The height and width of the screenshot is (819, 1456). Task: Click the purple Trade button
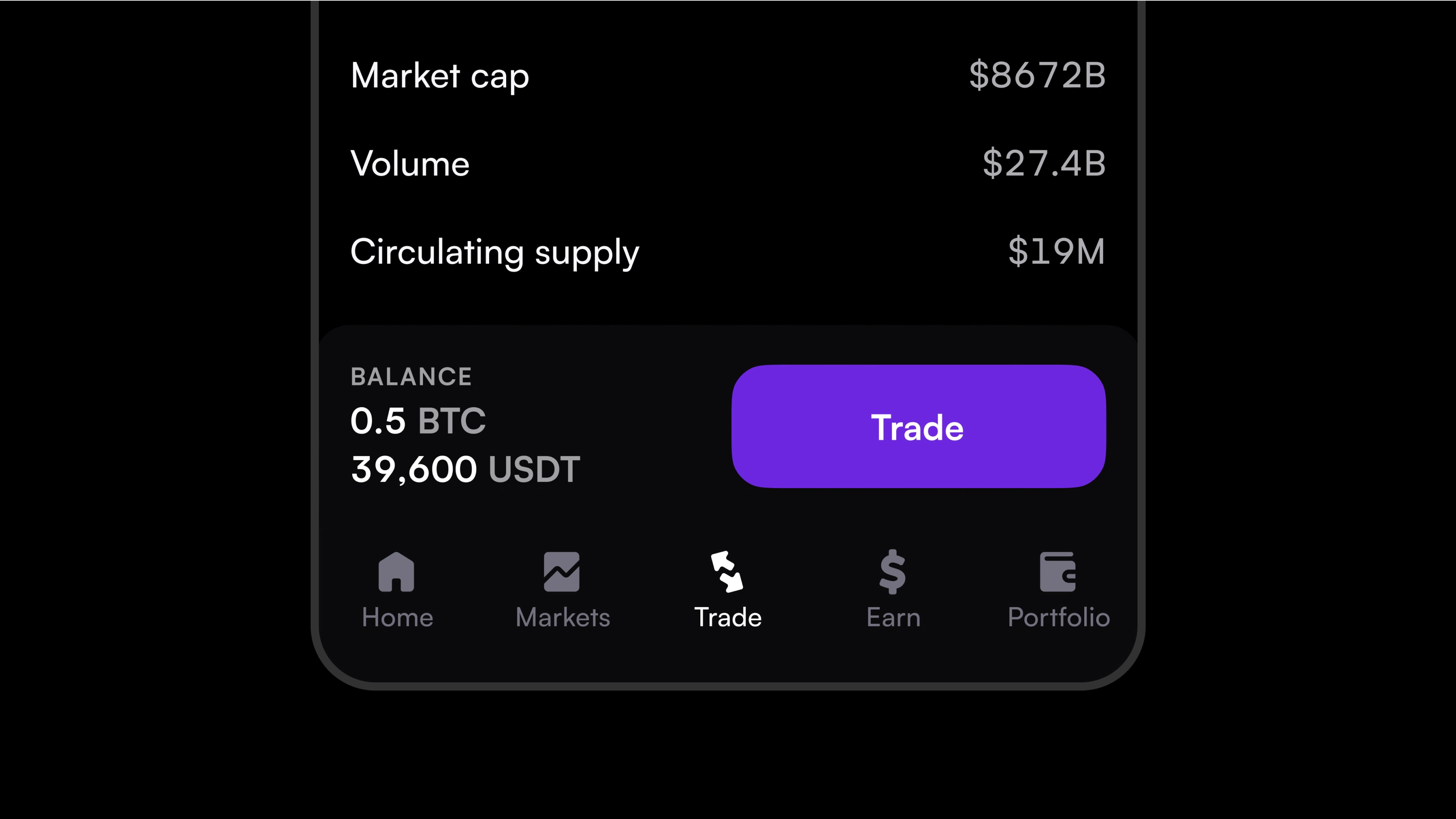[919, 426]
